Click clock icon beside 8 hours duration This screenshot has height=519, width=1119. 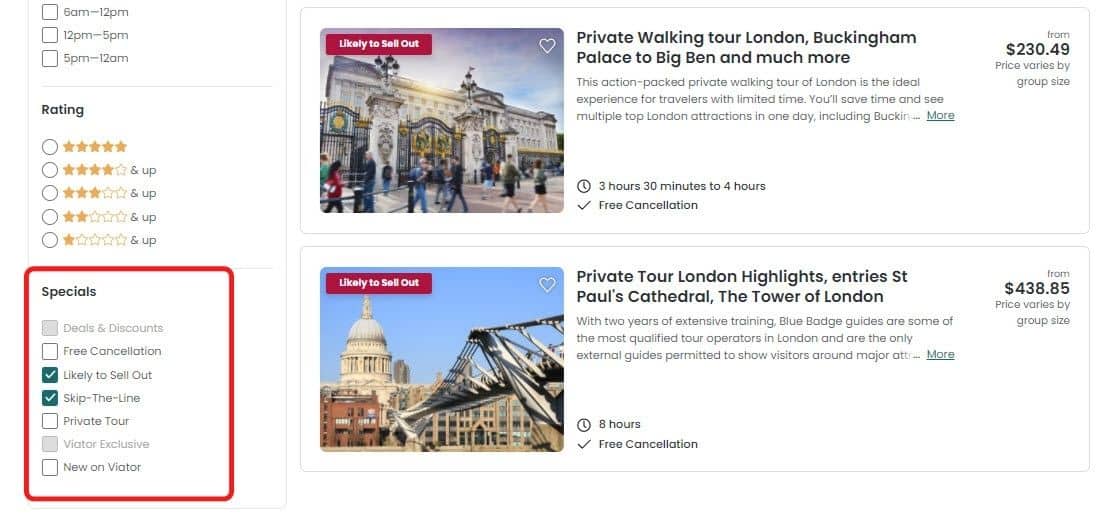(x=584, y=425)
